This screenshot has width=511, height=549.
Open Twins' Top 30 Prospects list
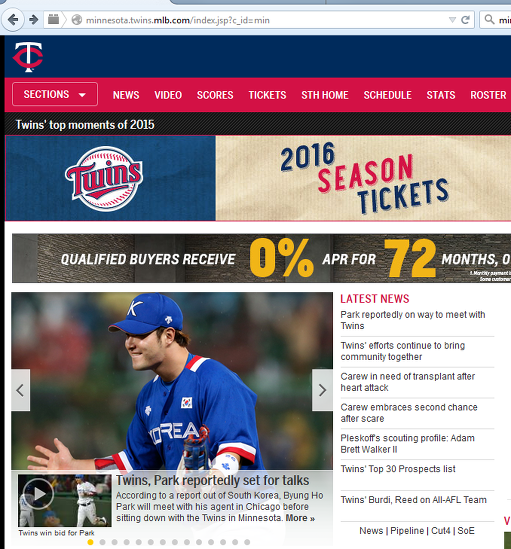point(398,469)
